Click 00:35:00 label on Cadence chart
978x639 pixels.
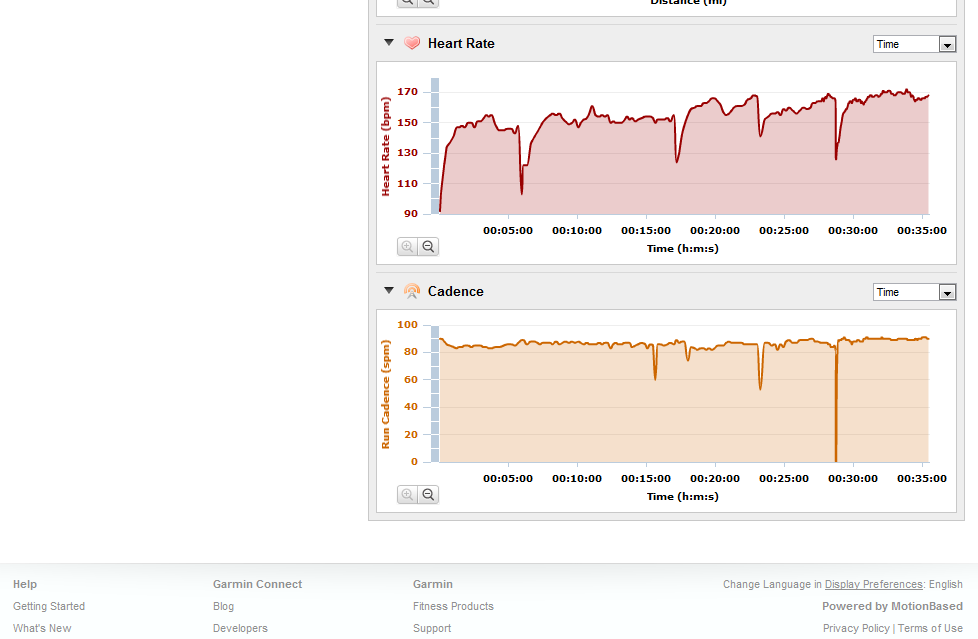[922, 479]
